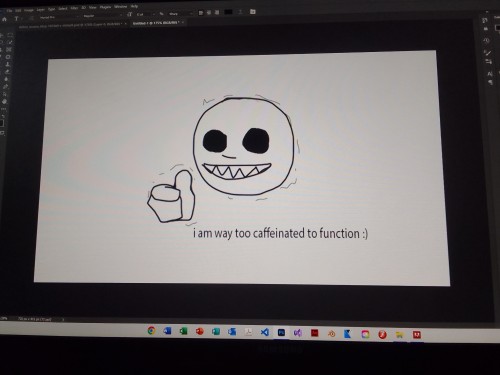Open Outlook from the taskbar
Screen dimensions: 500x375
tap(232, 332)
